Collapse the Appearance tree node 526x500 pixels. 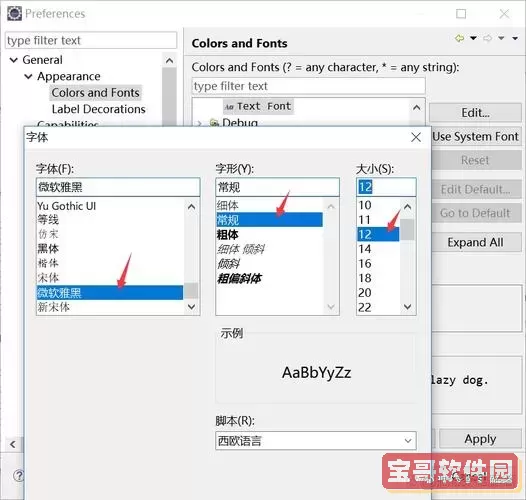29,77
